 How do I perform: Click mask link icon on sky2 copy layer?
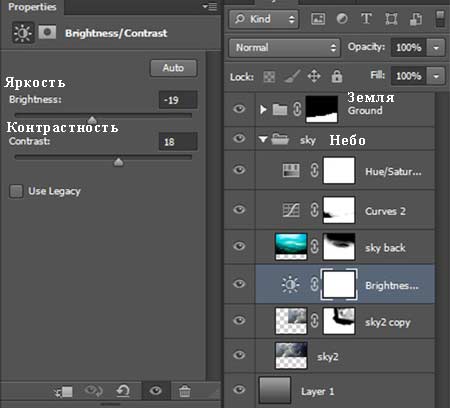pyautogui.click(x=314, y=321)
